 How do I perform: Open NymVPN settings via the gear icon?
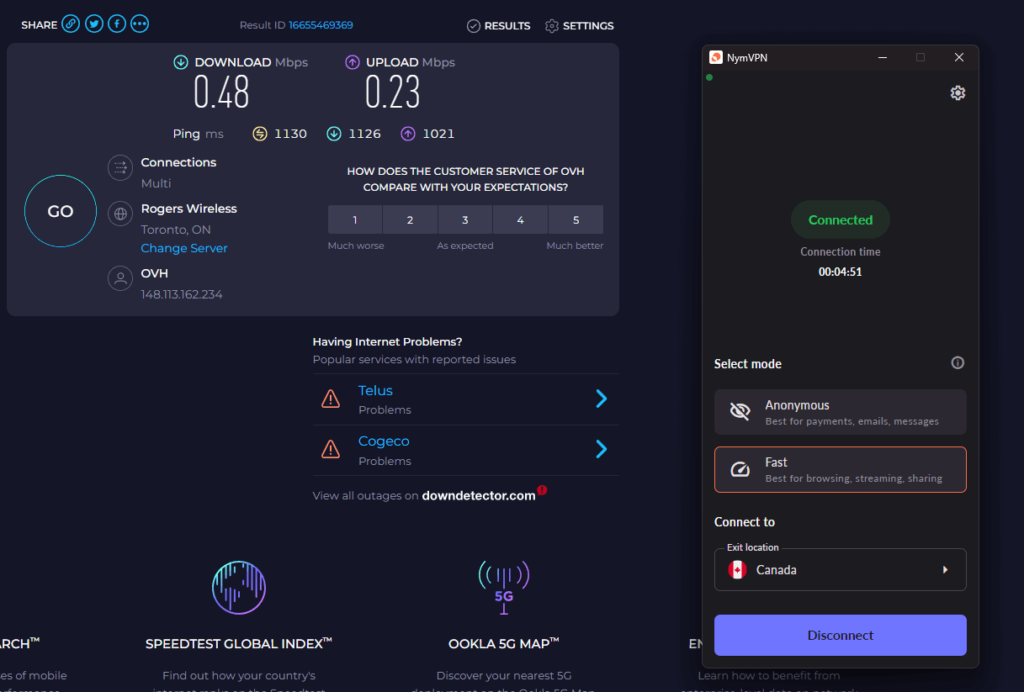point(957,92)
